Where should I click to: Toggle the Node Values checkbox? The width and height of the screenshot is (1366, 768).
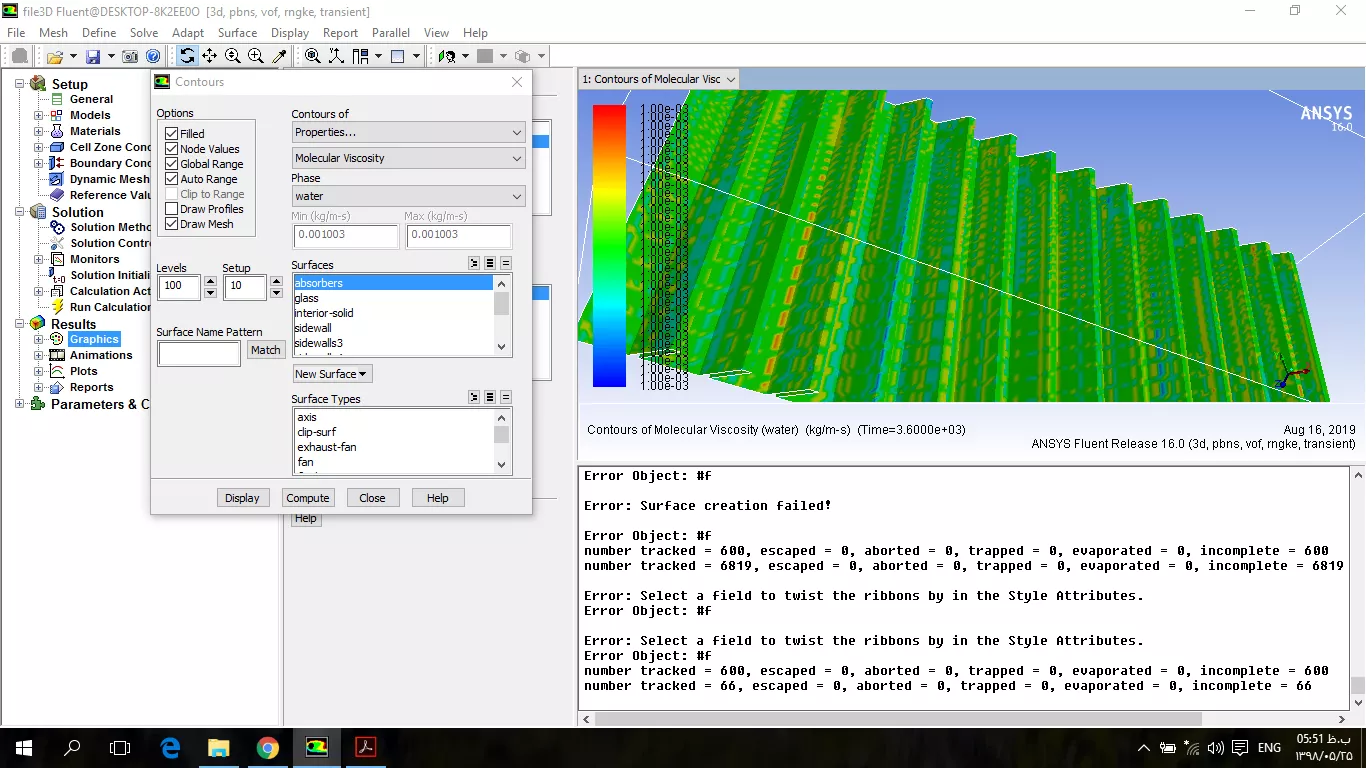point(172,148)
